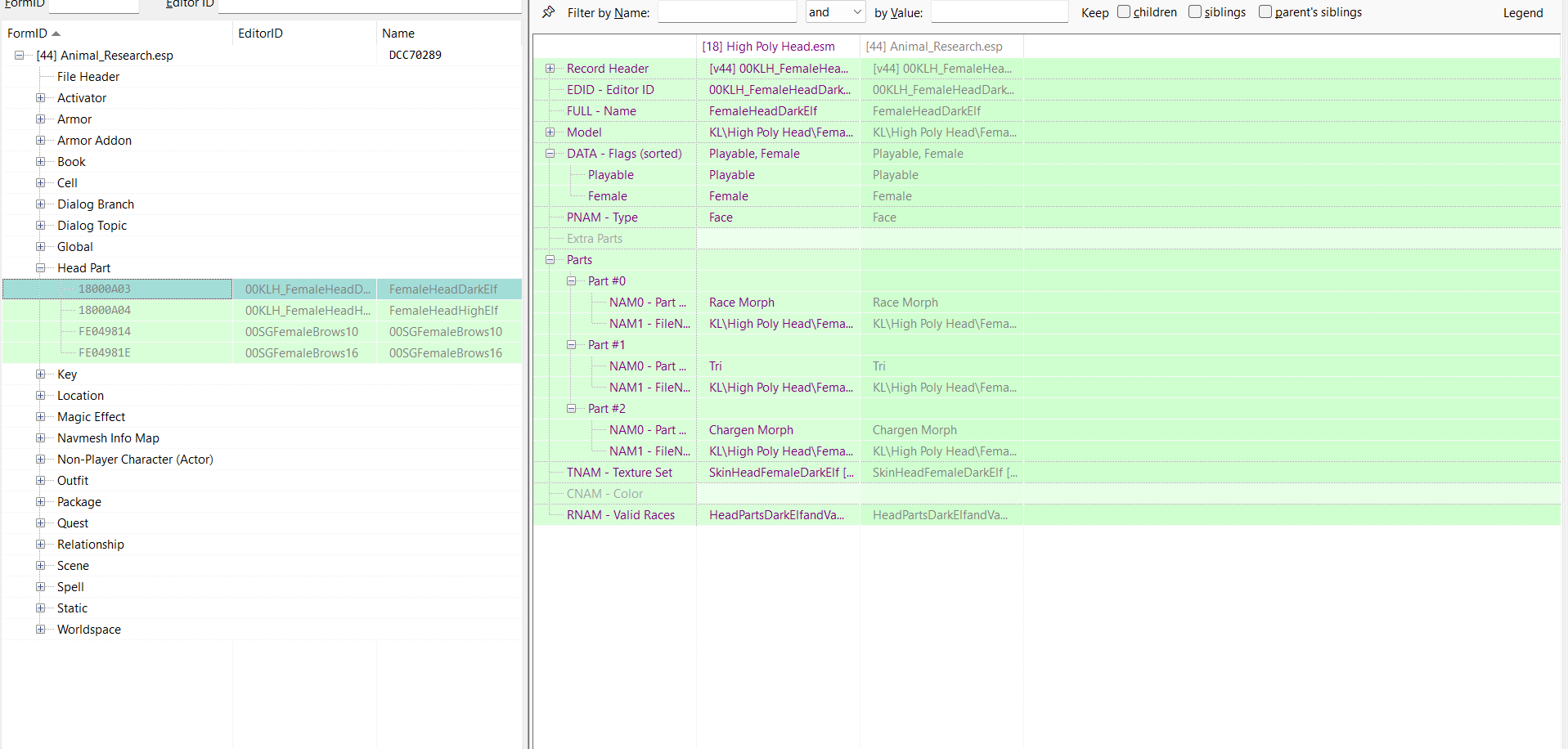Collapse Part #1 node
The image size is (1568, 749).
pyautogui.click(x=572, y=345)
